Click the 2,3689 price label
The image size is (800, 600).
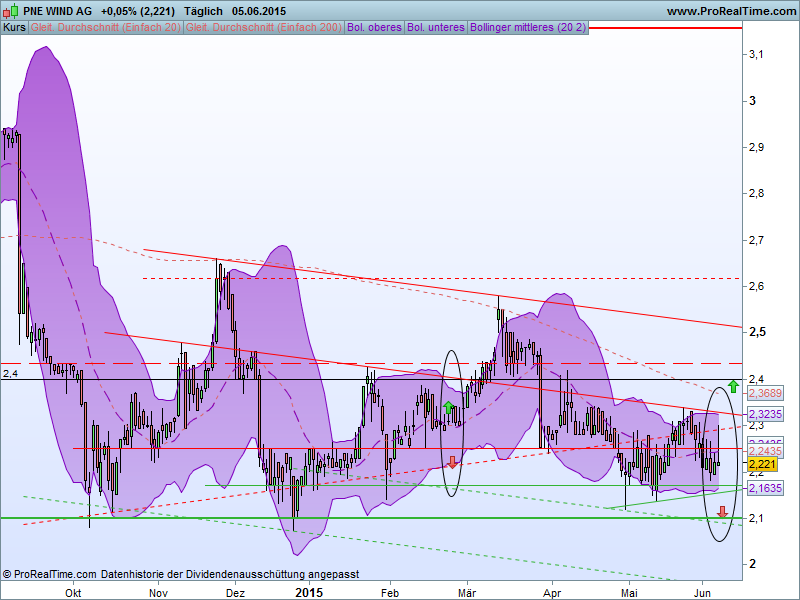[x=765, y=393]
